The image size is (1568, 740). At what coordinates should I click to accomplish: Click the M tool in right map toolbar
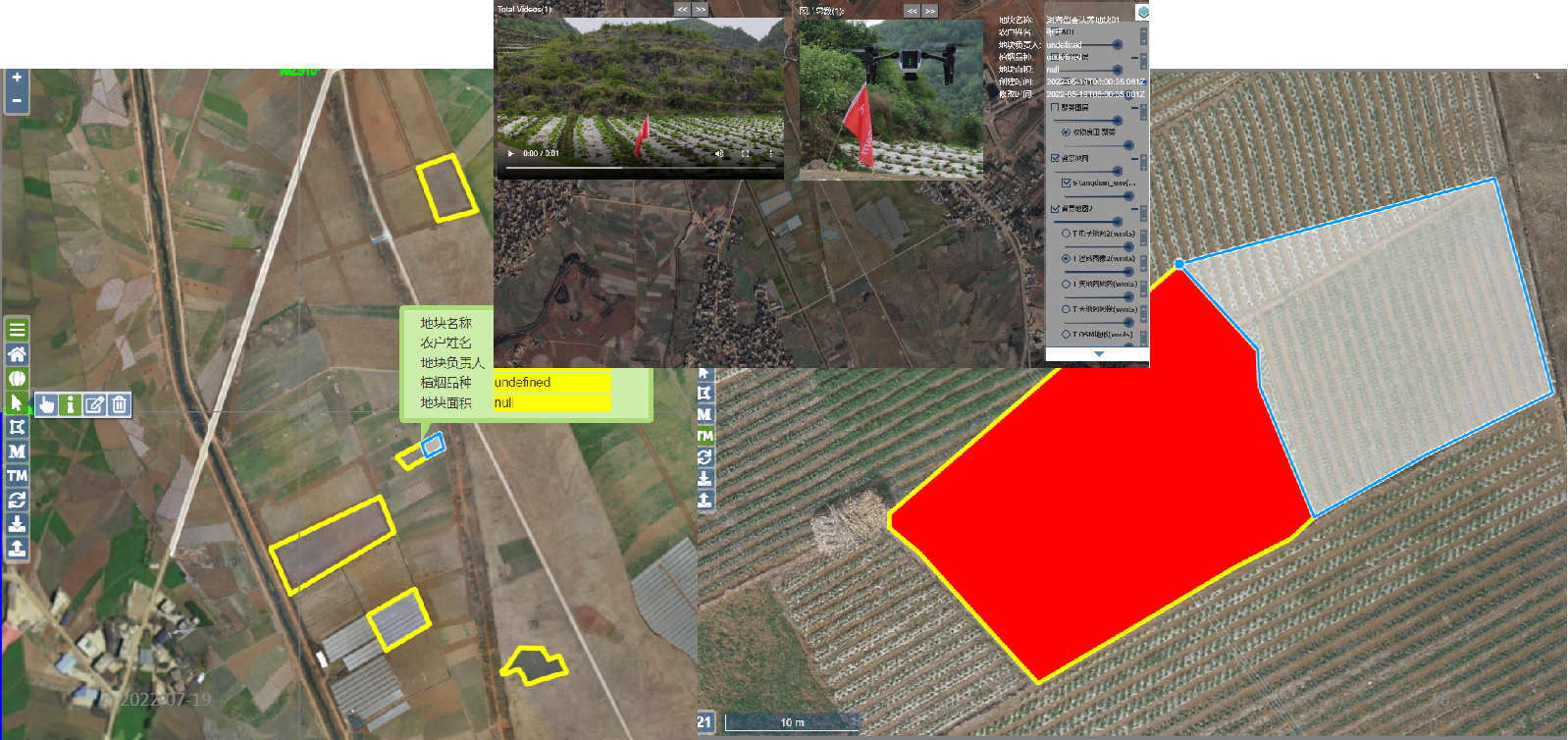click(x=705, y=414)
